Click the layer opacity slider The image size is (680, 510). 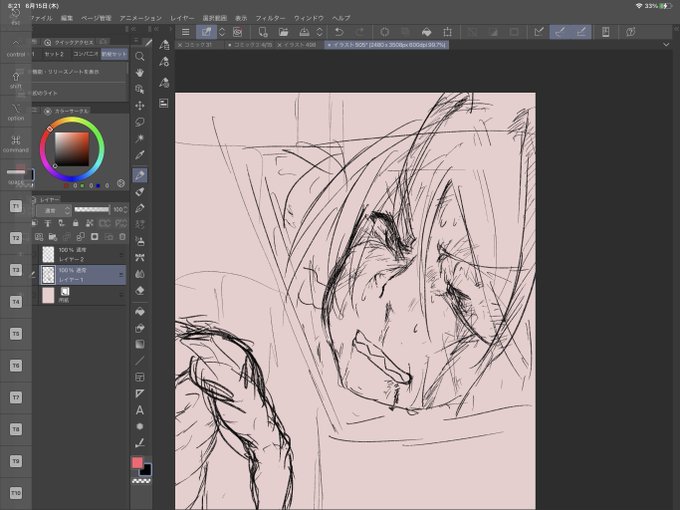[92, 210]
